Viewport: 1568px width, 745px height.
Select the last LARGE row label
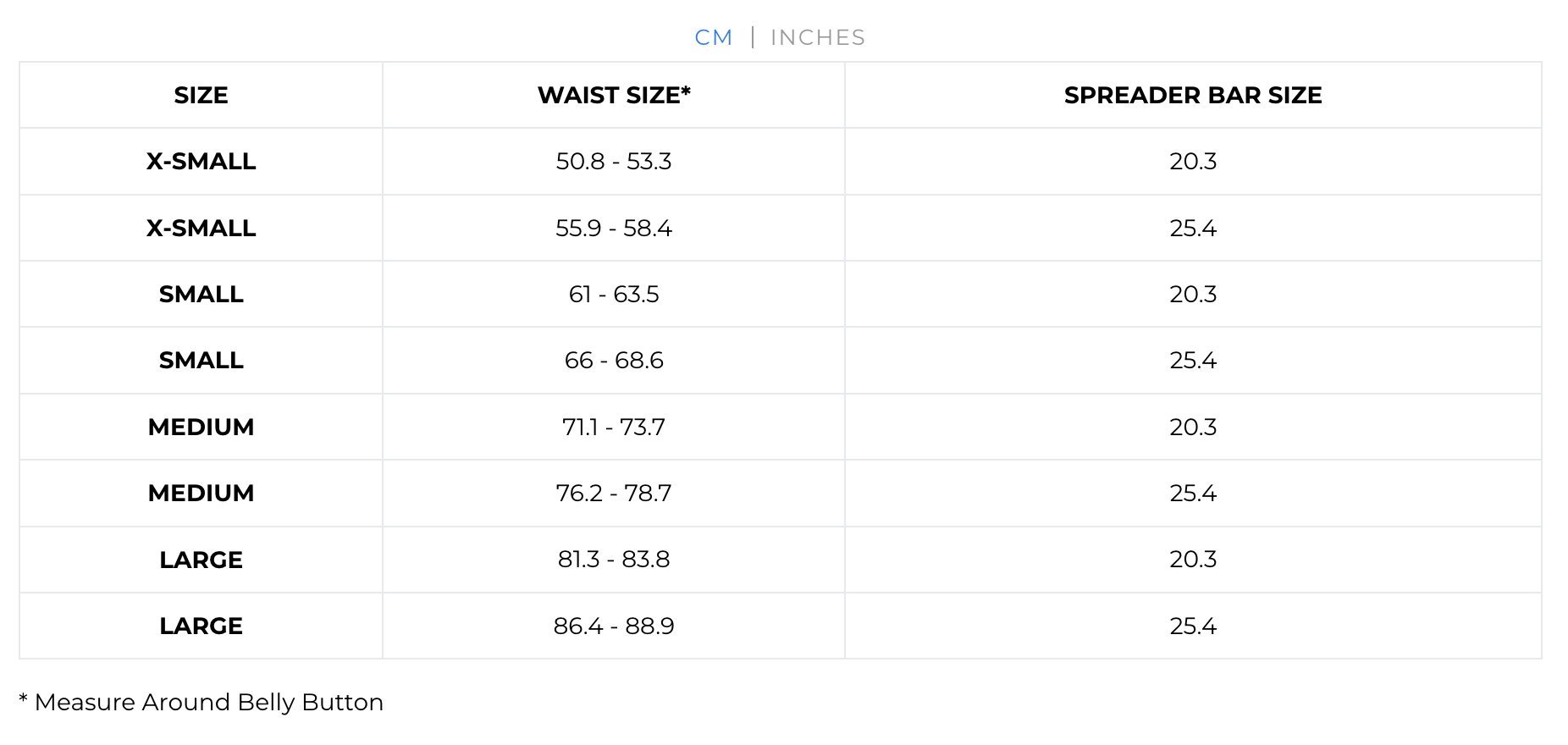202,626
